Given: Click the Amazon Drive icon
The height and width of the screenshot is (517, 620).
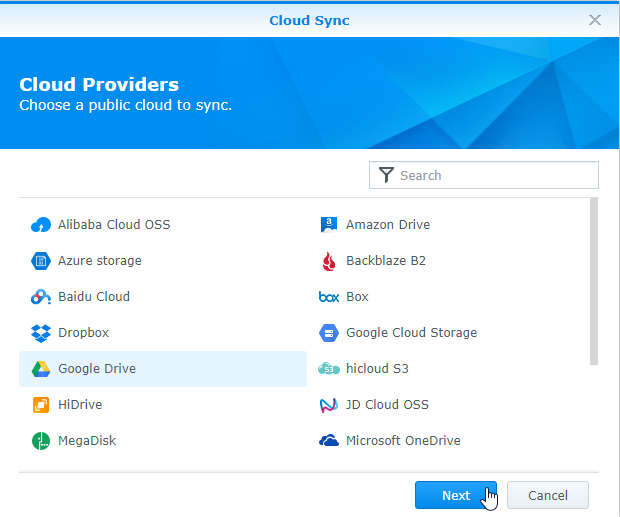Looking at the screenshot, I should [329, 225].
